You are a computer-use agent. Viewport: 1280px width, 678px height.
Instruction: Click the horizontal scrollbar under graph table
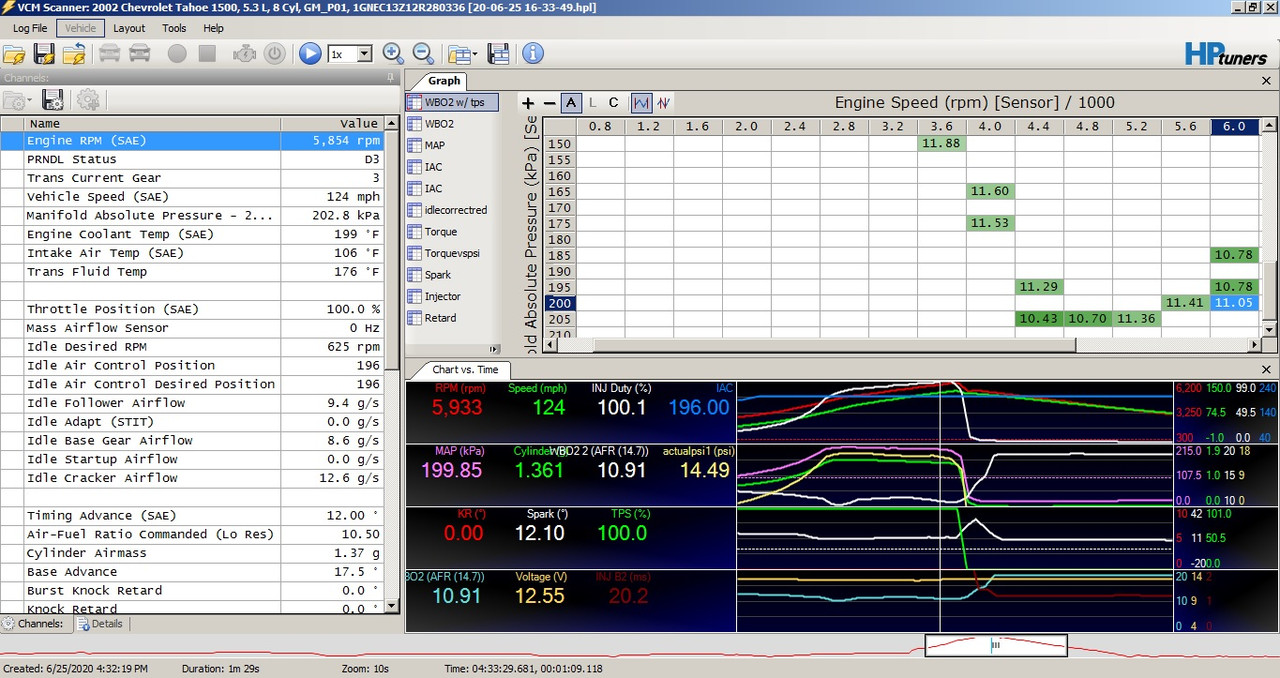[835, 345]
